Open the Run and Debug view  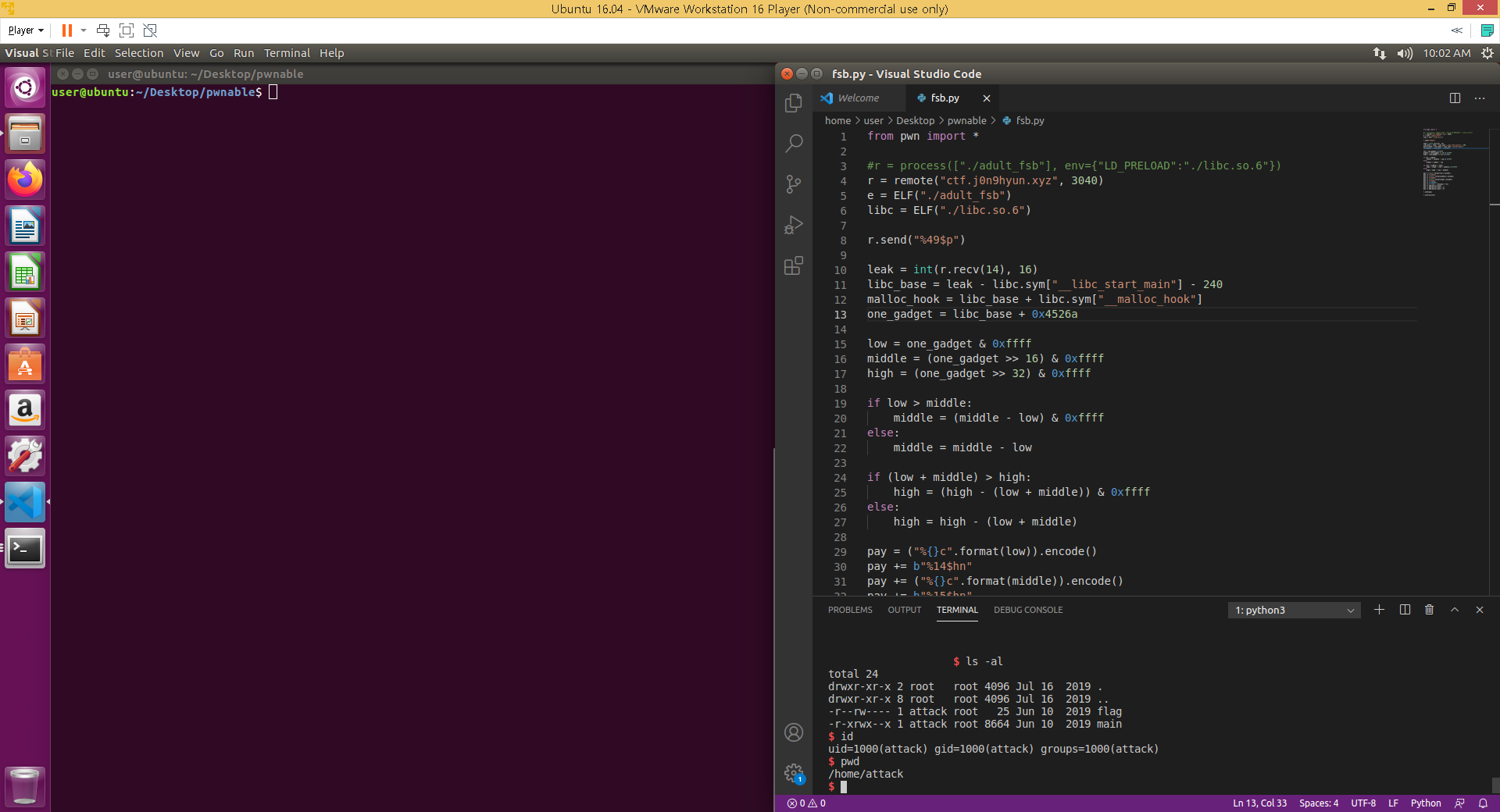click(x=794, y=225)
